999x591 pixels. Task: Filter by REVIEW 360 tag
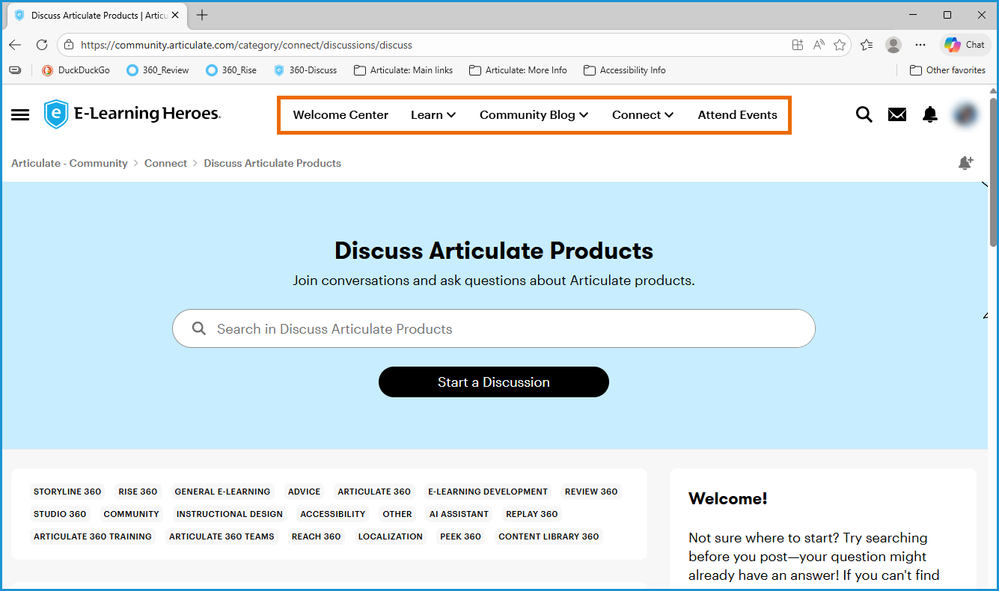coord(591,492)
